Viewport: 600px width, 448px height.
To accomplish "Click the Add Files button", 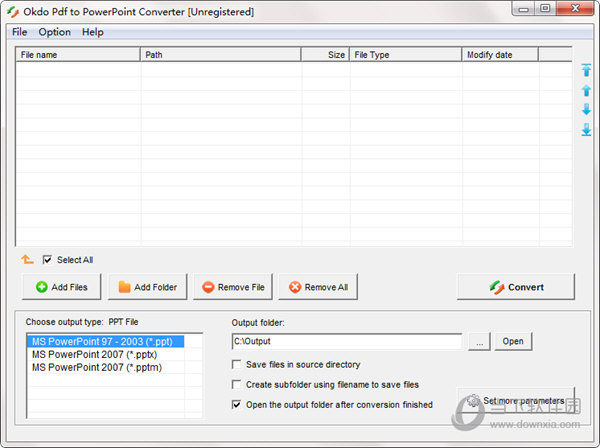I will (x=62, y=287).
